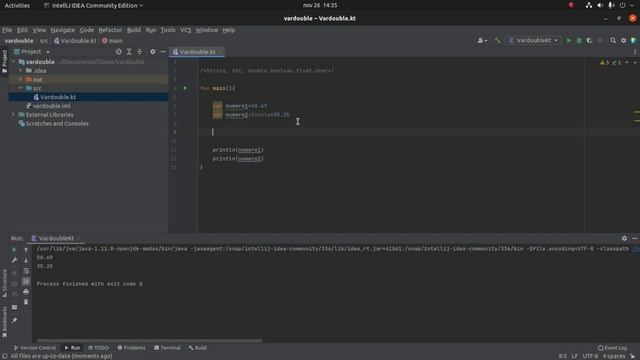Expand External Libraries node
Image resolution: width=640 pixels, height=360 pixels.
[14, 115]
